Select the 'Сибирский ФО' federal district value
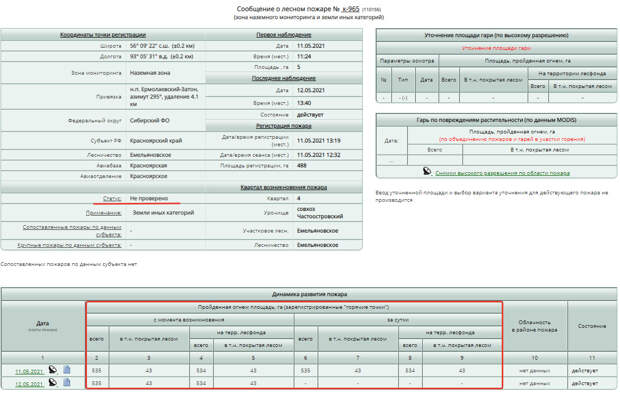 [x=149, y=120]
